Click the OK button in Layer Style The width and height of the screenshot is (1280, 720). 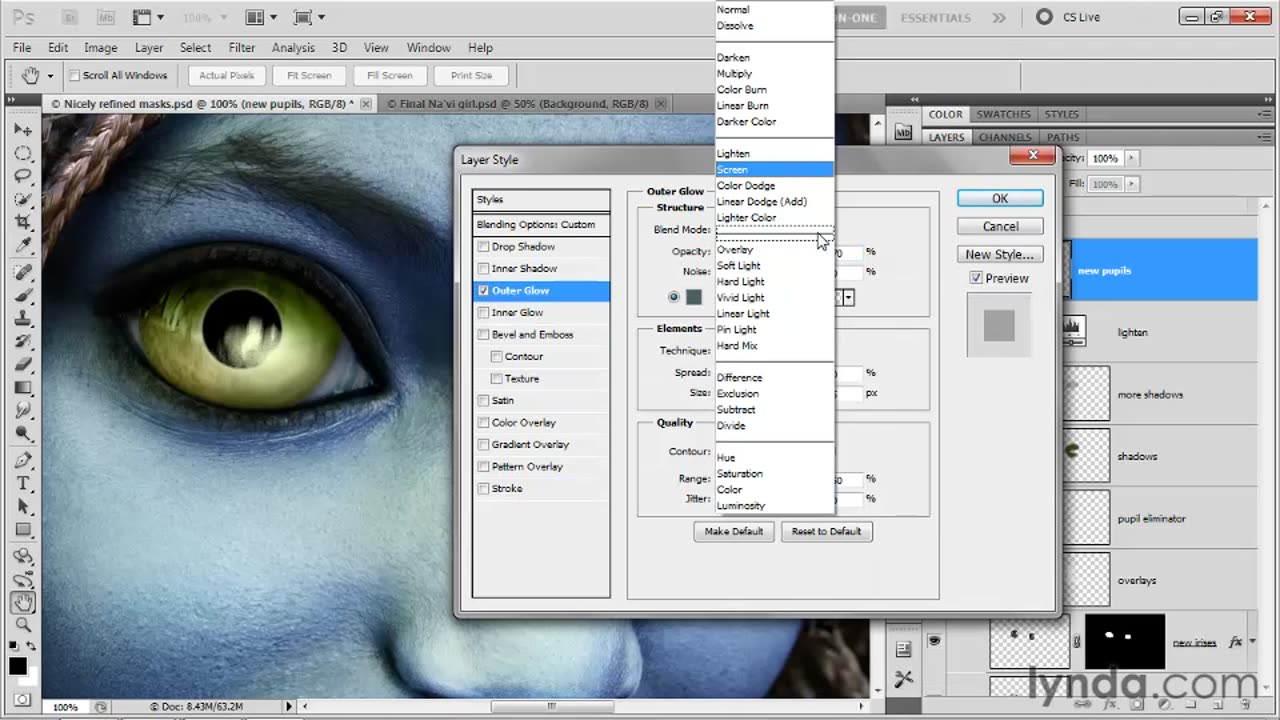[999, 199]
